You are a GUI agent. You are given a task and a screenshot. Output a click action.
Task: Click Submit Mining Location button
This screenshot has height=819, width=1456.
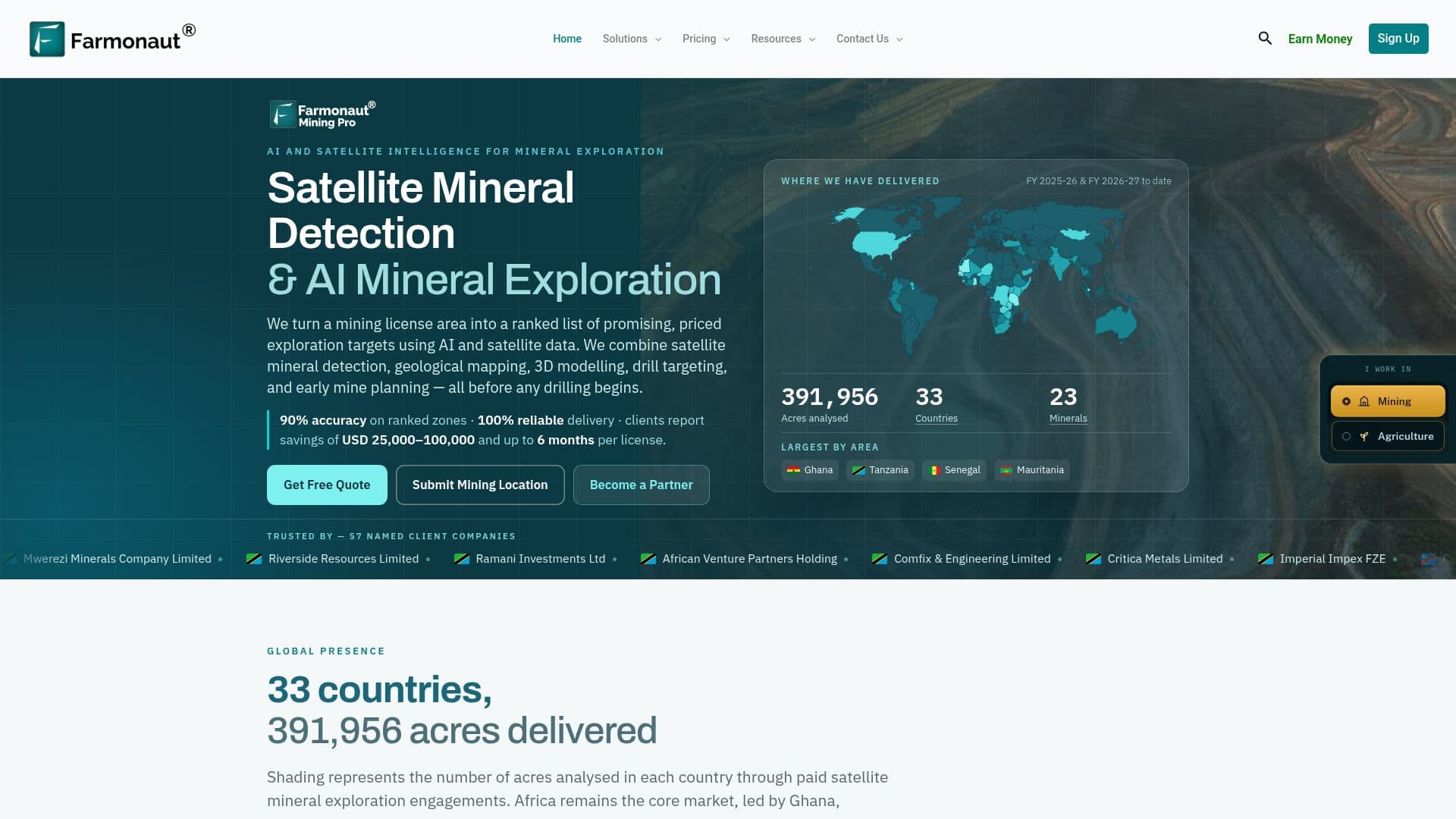point(480,485)
